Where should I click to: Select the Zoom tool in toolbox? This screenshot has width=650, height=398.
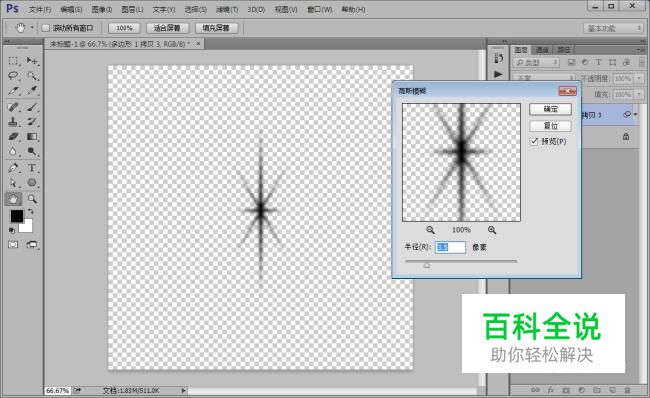click(32, 199)
